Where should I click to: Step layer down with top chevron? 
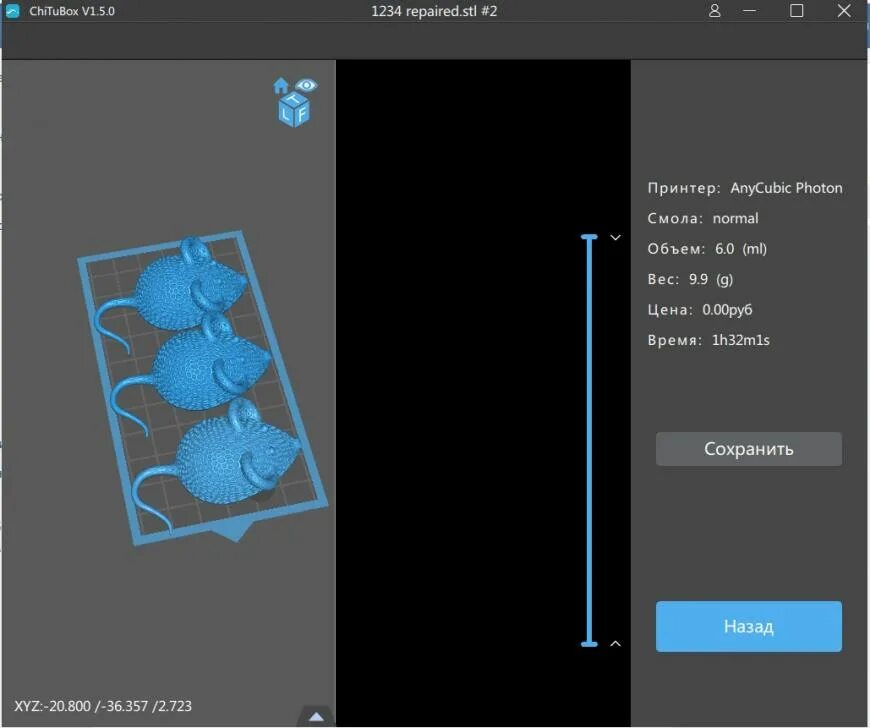tap(615, 237)
